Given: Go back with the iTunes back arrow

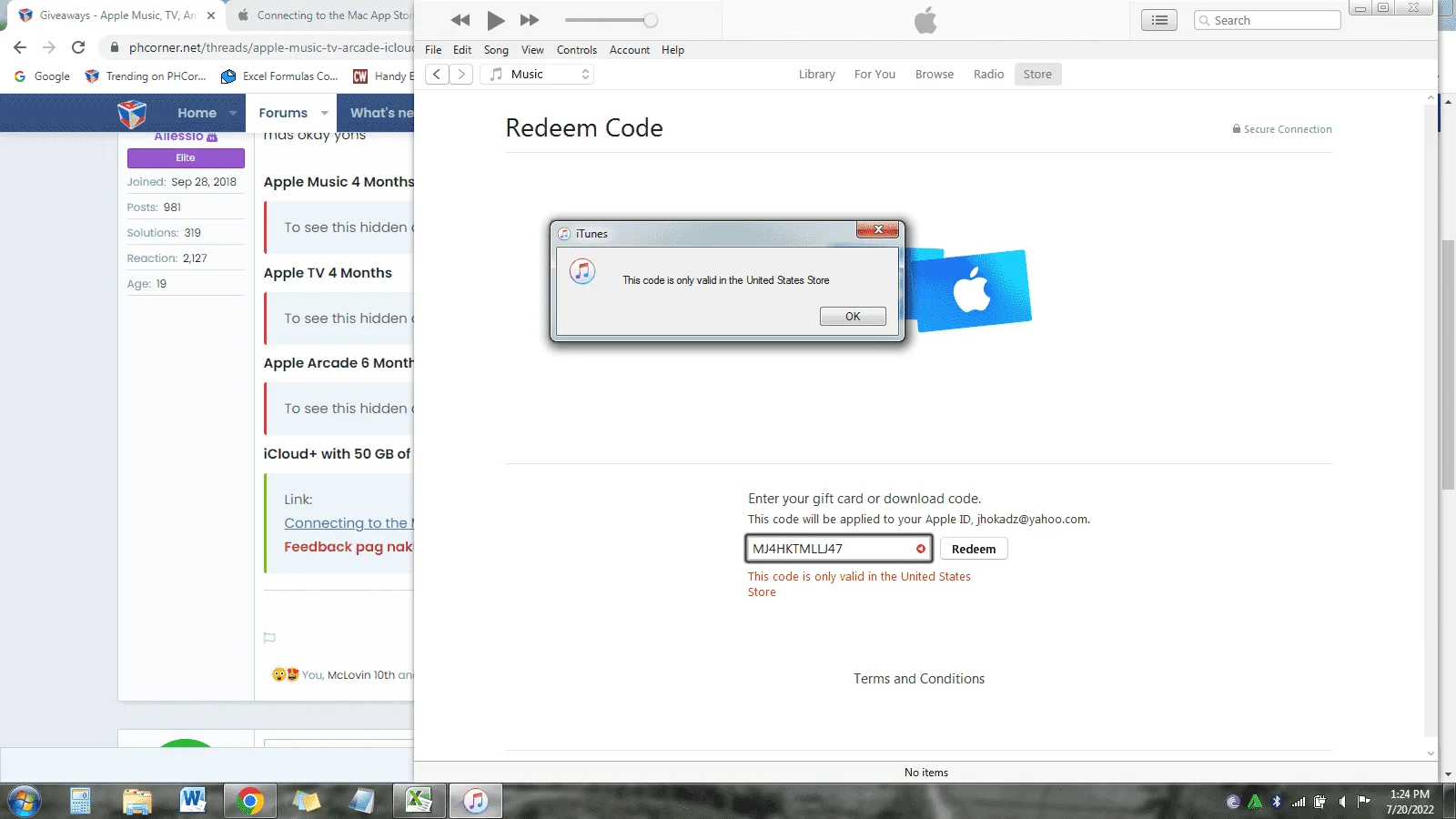Looking at the screenshot, I should [437, 75].
